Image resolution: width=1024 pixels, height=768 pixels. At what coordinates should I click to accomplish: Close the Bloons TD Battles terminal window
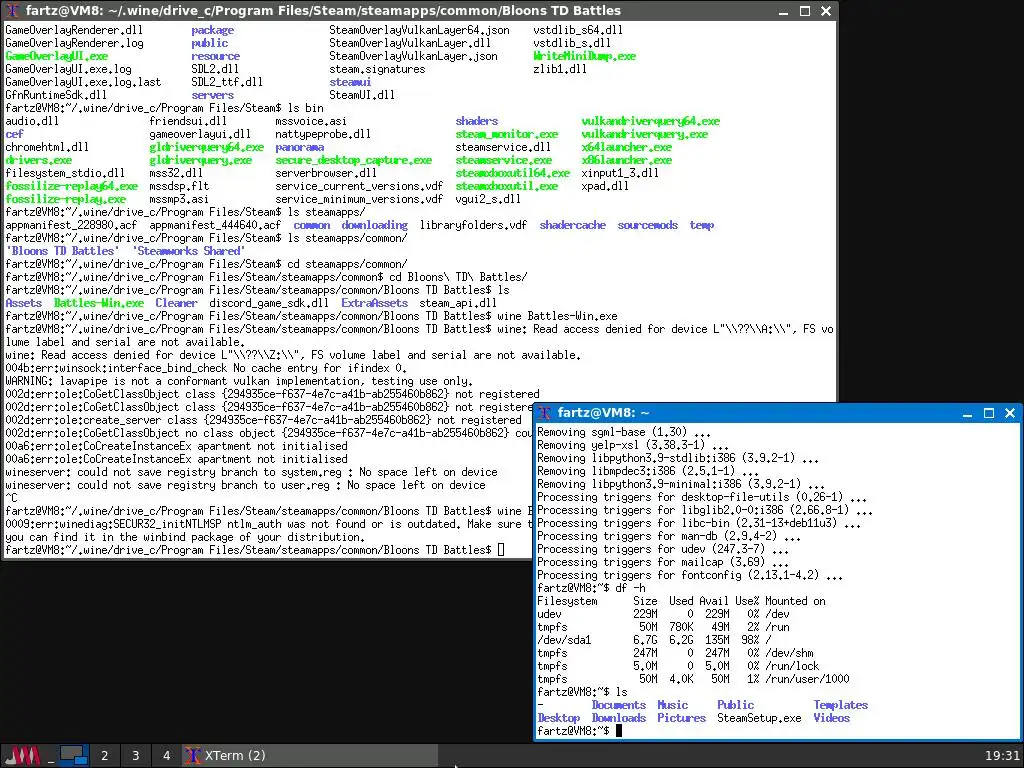[825, 11]
